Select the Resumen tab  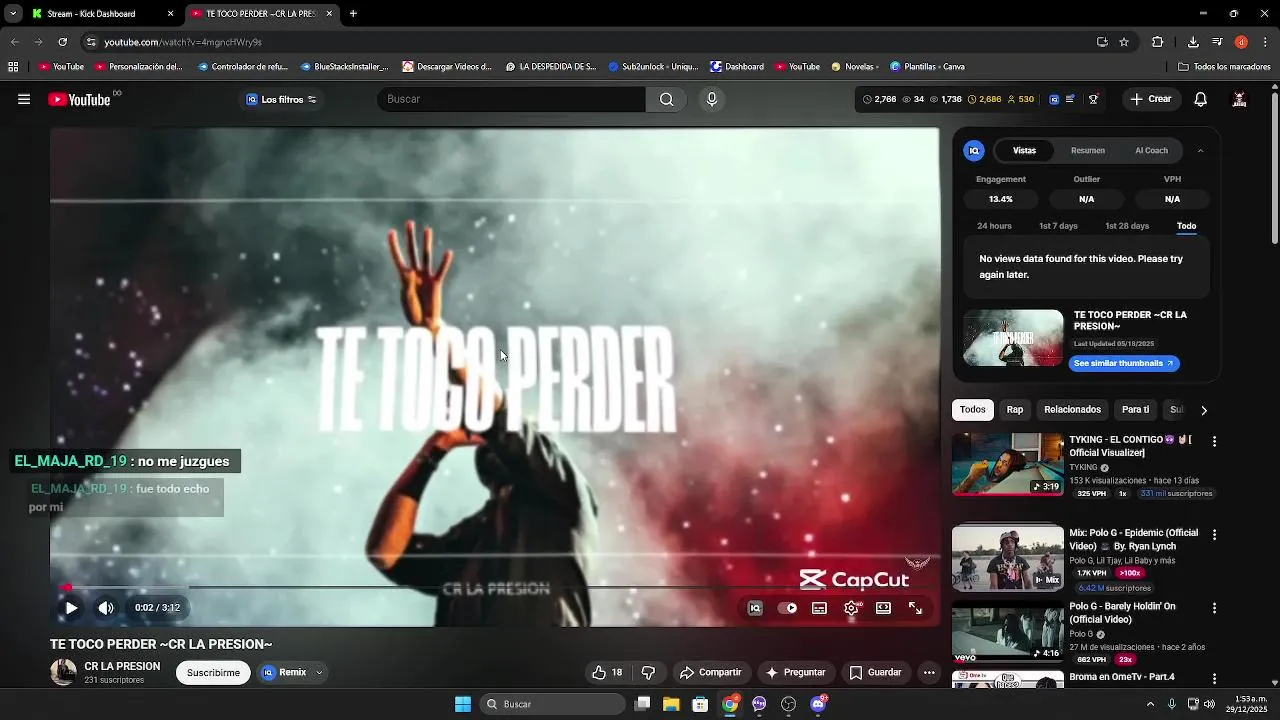coord(1088,151)
